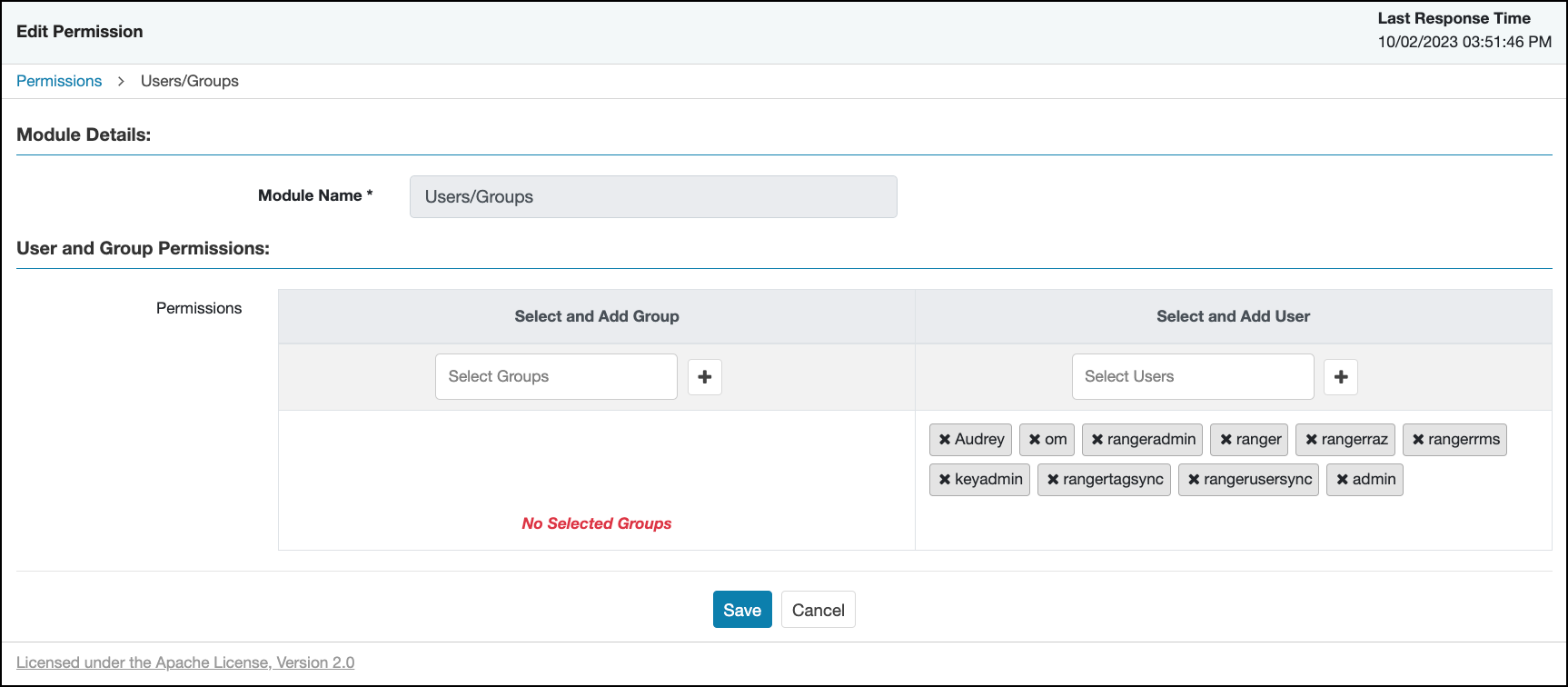Select the Users/Groups breadcrumb item
Image resolution: width=1568 pixels, height=687 pixels.
(190, 81)
